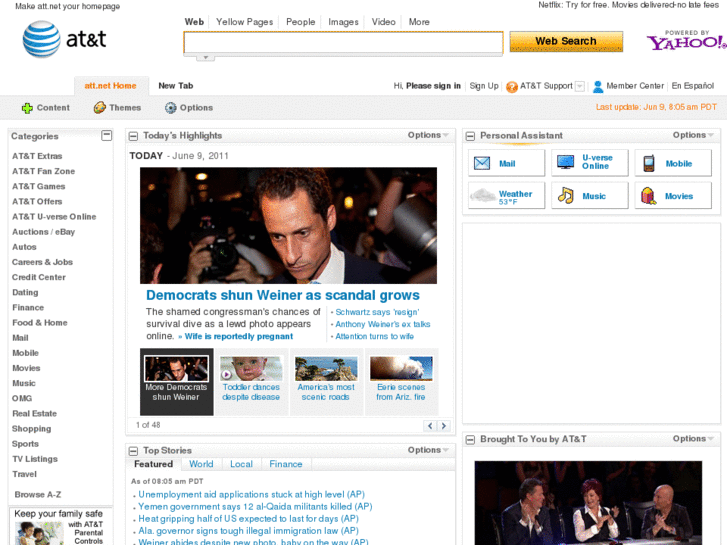Collapse Today's Highlights panel
This screenshot has width=727, height=545.
(x=134, y=136)
